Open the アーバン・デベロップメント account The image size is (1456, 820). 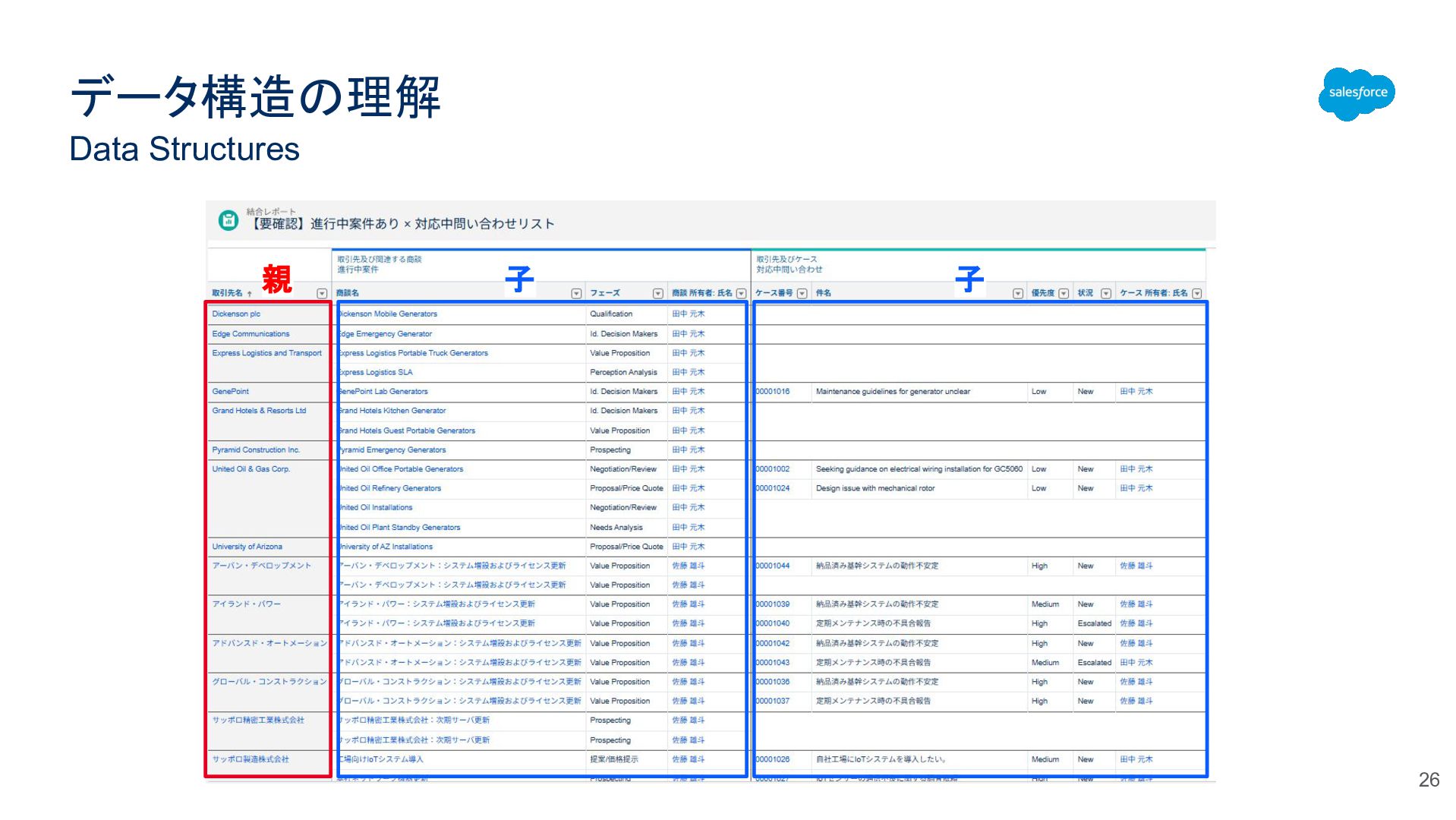point(261,566)
